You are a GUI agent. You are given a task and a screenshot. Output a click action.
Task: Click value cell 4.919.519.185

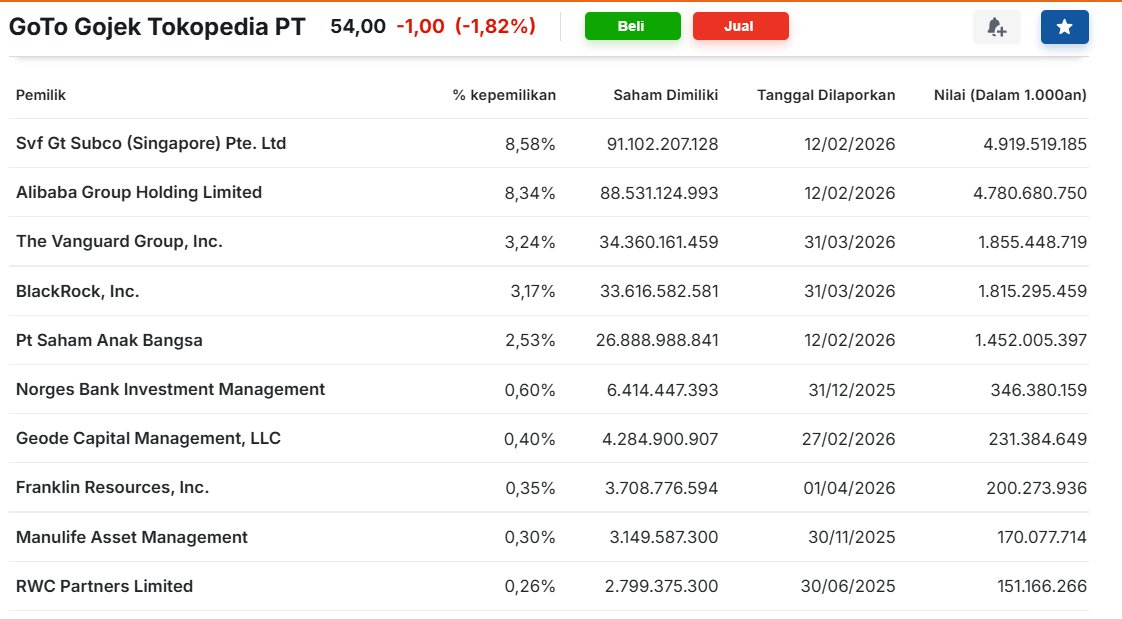click(x=1035, y=144)
